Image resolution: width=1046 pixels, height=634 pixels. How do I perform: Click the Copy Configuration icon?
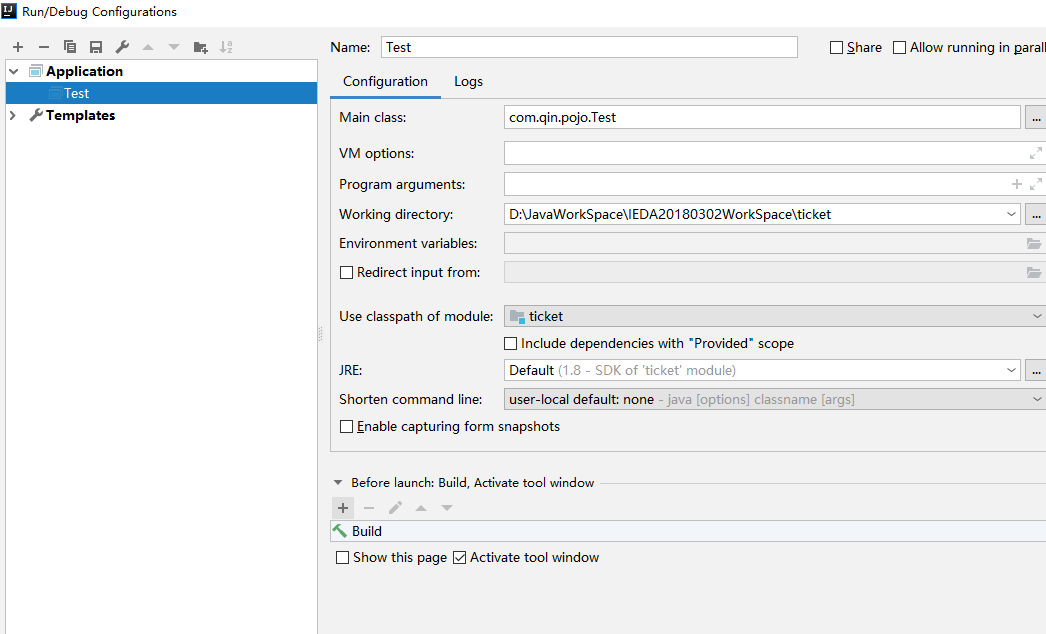tap(70, 47)
